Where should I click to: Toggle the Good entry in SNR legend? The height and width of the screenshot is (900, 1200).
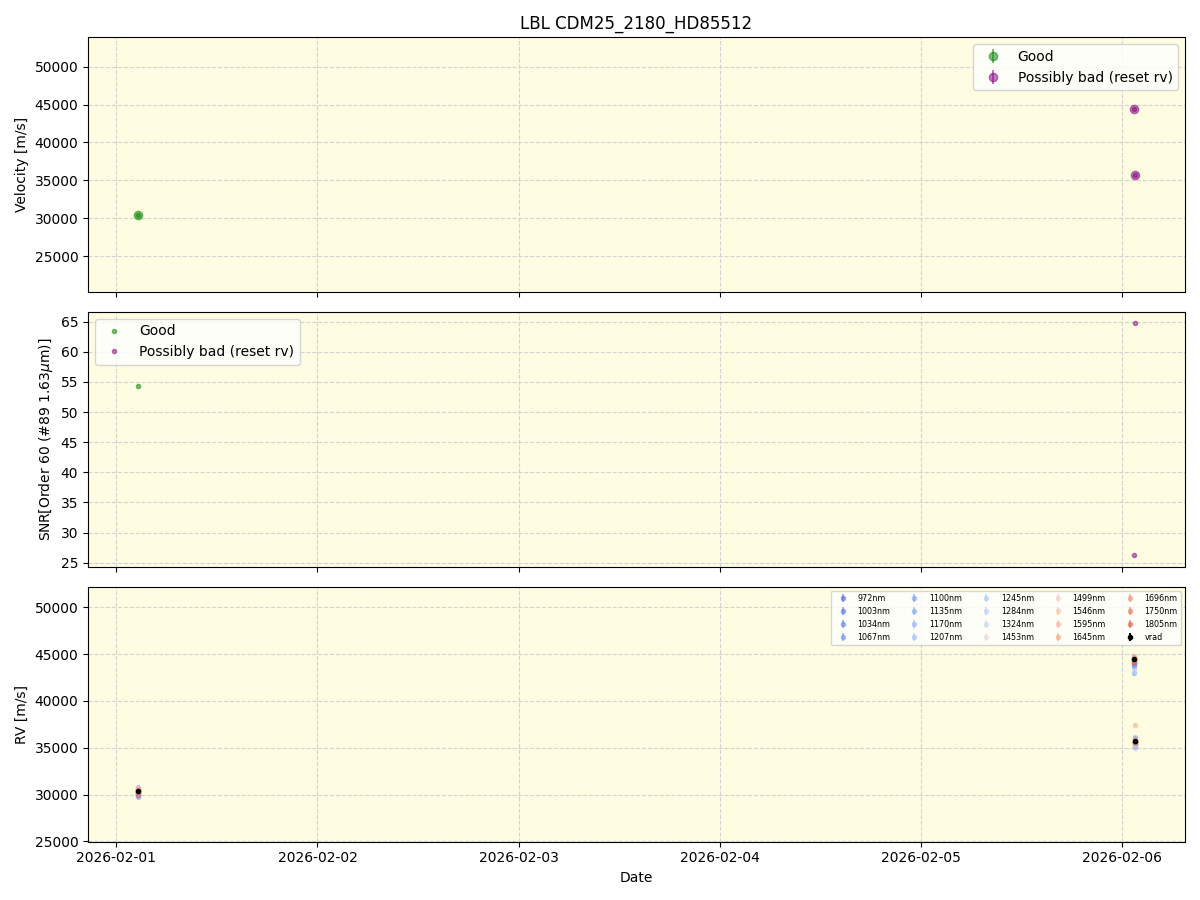pyautogui.click(x=116, y=329)
